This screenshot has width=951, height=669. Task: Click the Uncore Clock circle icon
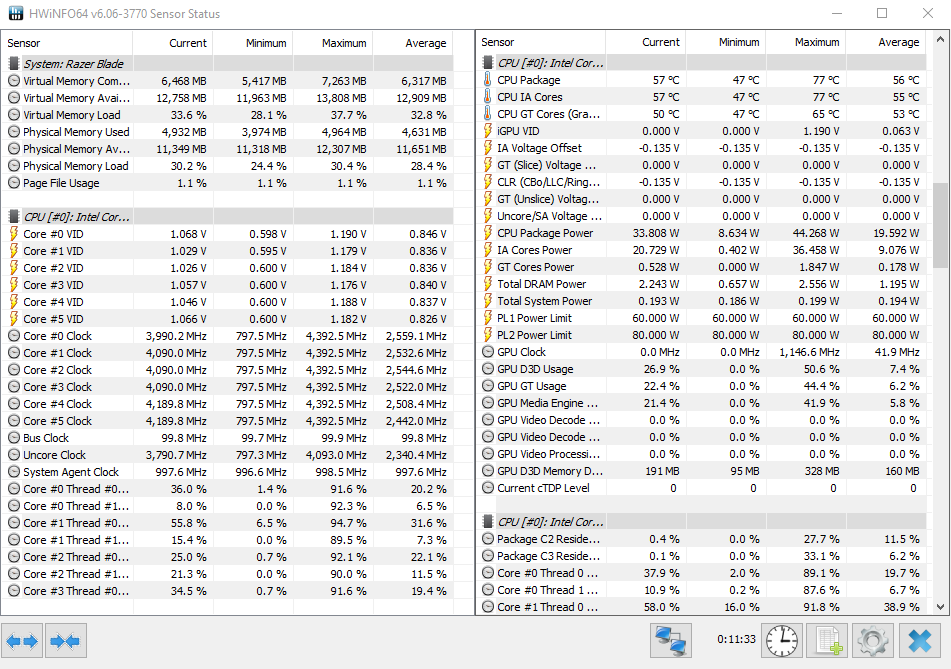tap(14, 455)
